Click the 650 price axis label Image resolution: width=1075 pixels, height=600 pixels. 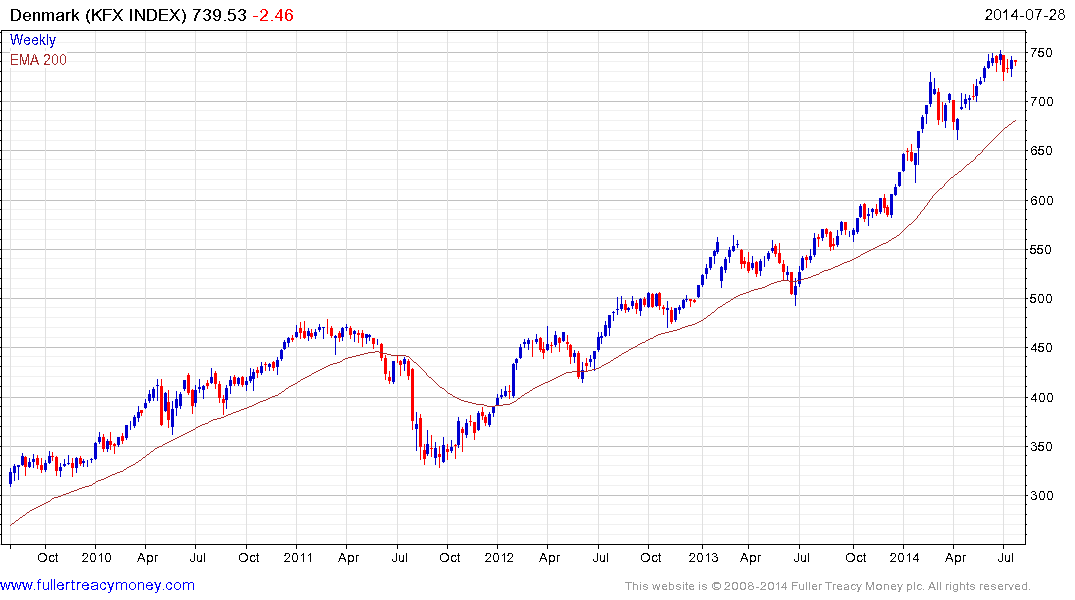click(1041, 151)
